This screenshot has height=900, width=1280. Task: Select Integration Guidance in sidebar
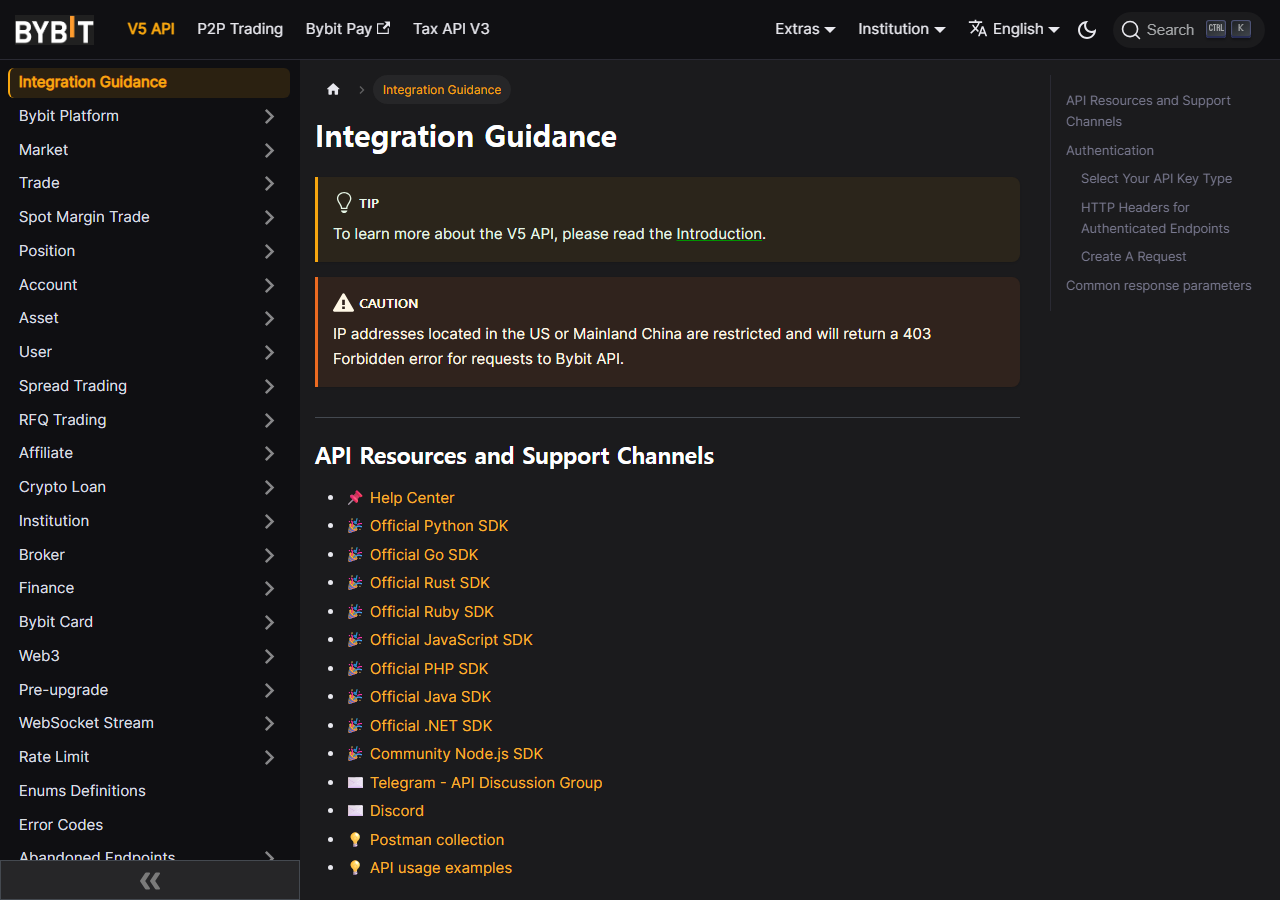149,83
